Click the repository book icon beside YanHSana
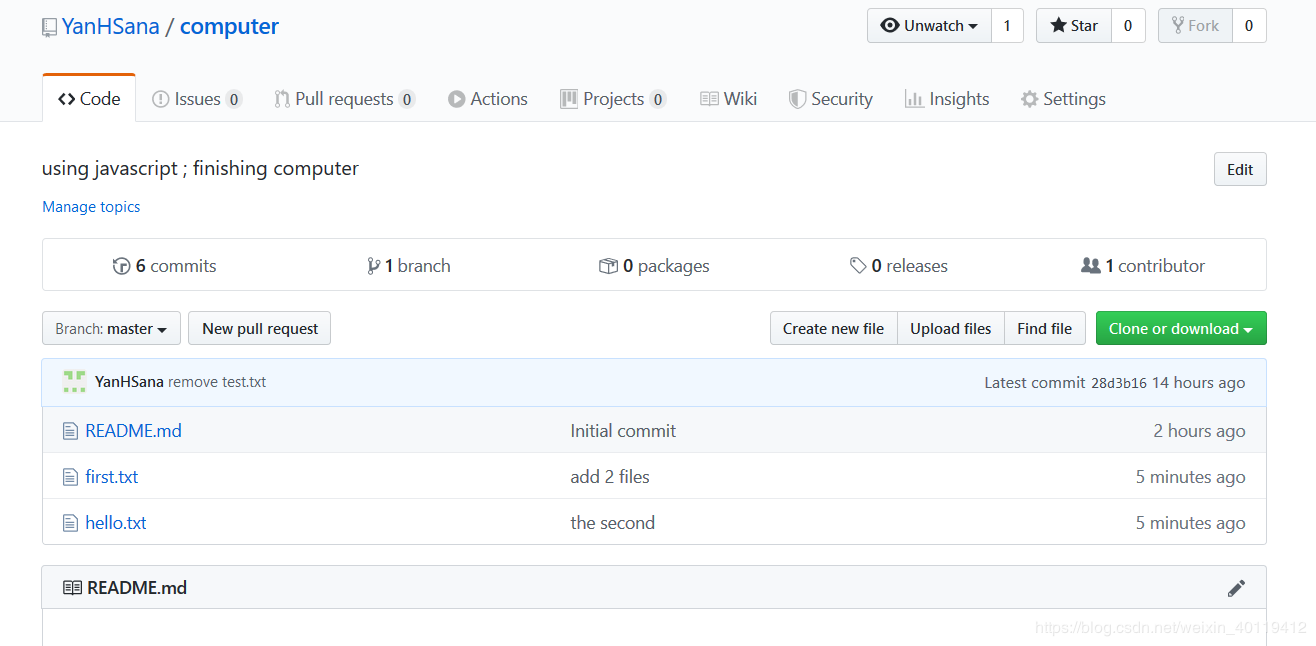The width and height of the screenshot is (1316, 646). (49, 28)
